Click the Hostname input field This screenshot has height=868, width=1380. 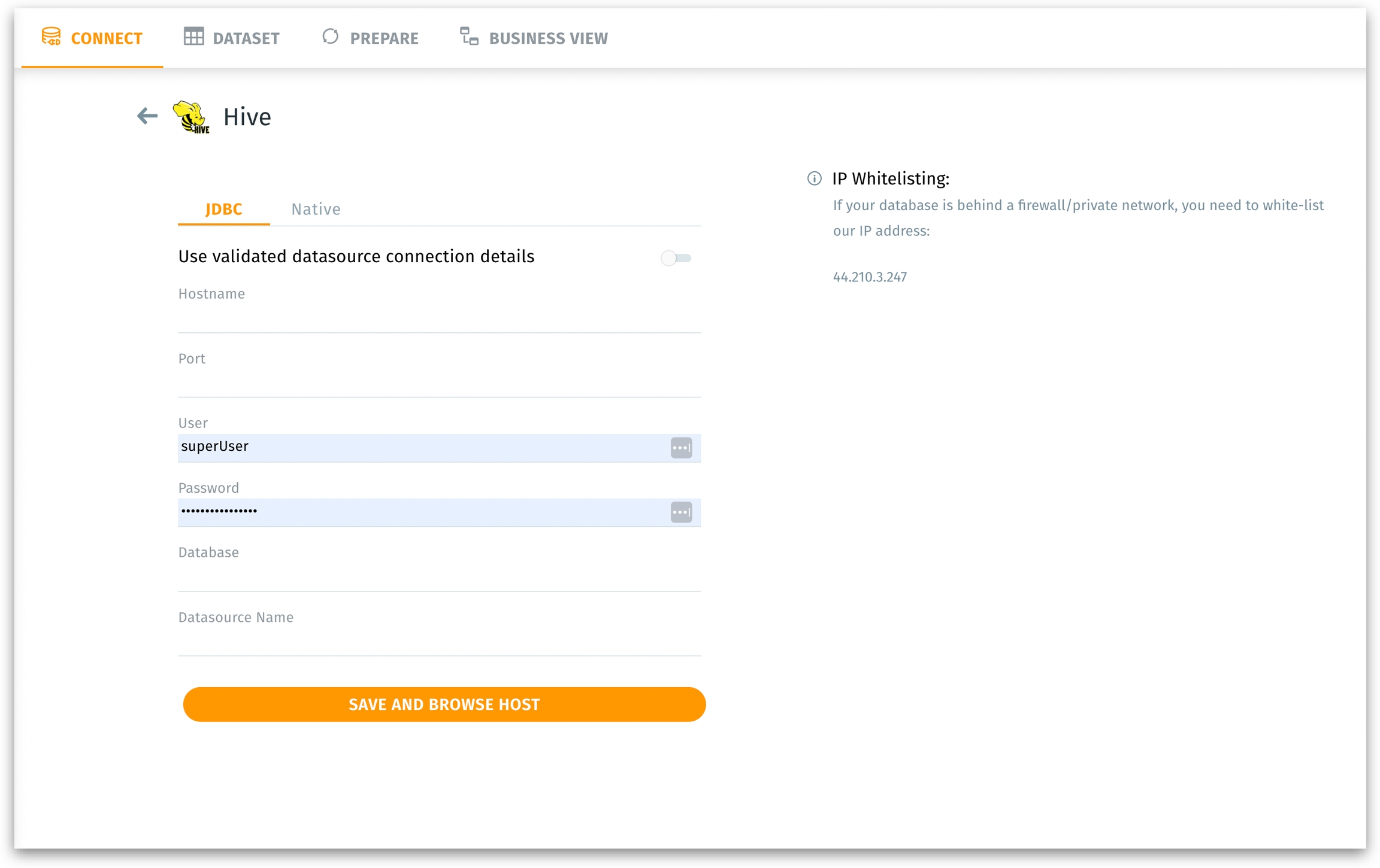439,319
